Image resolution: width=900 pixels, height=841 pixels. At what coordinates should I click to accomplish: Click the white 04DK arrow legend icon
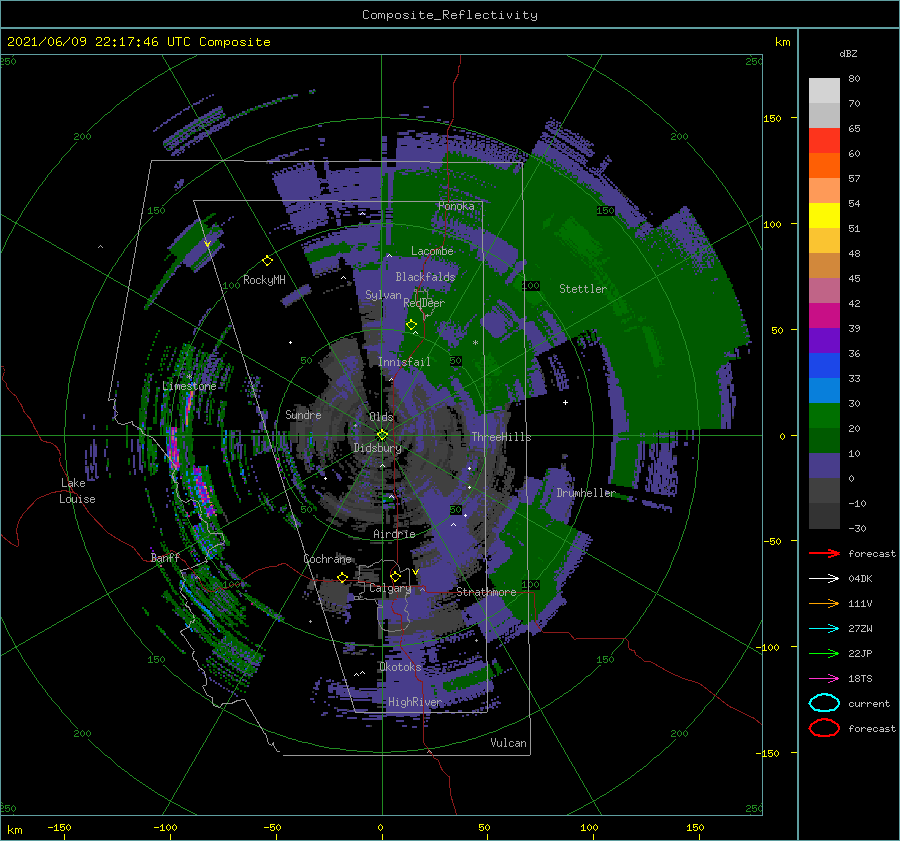point(824,578)
